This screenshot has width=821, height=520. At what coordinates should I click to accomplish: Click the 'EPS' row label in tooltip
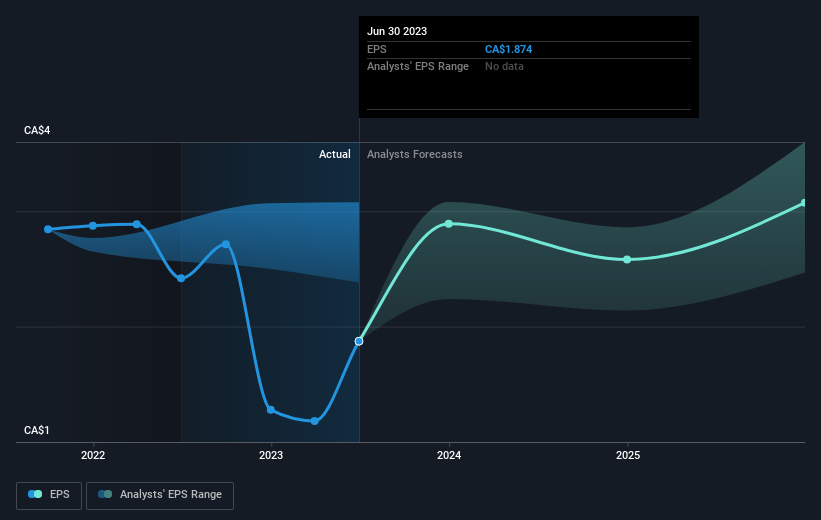pos(377,49)
